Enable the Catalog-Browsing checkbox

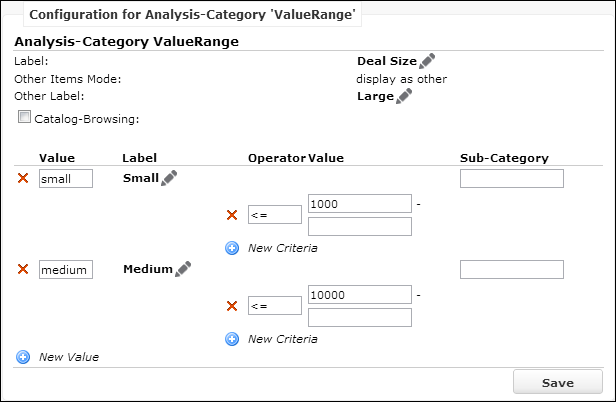point(24,117)
